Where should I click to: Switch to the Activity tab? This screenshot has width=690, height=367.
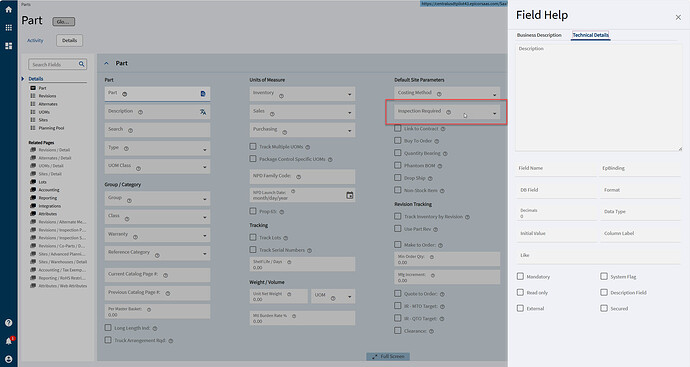pos(35,40)
